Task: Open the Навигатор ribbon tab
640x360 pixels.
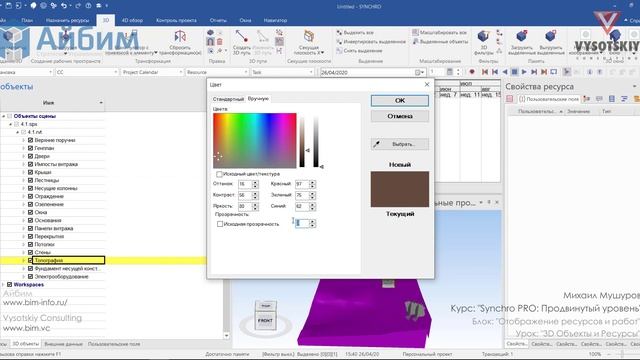Action: pyautogui.click(x=275, y=20)
